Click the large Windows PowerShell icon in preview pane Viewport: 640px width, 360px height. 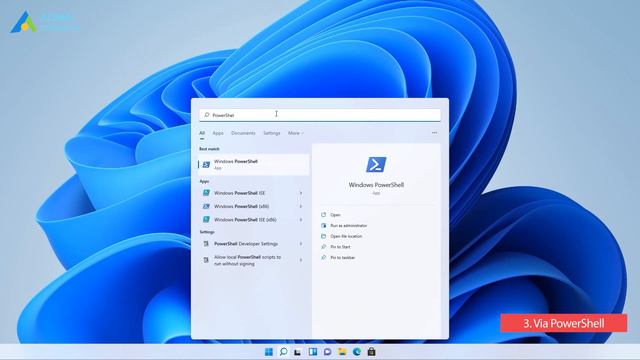376,164
